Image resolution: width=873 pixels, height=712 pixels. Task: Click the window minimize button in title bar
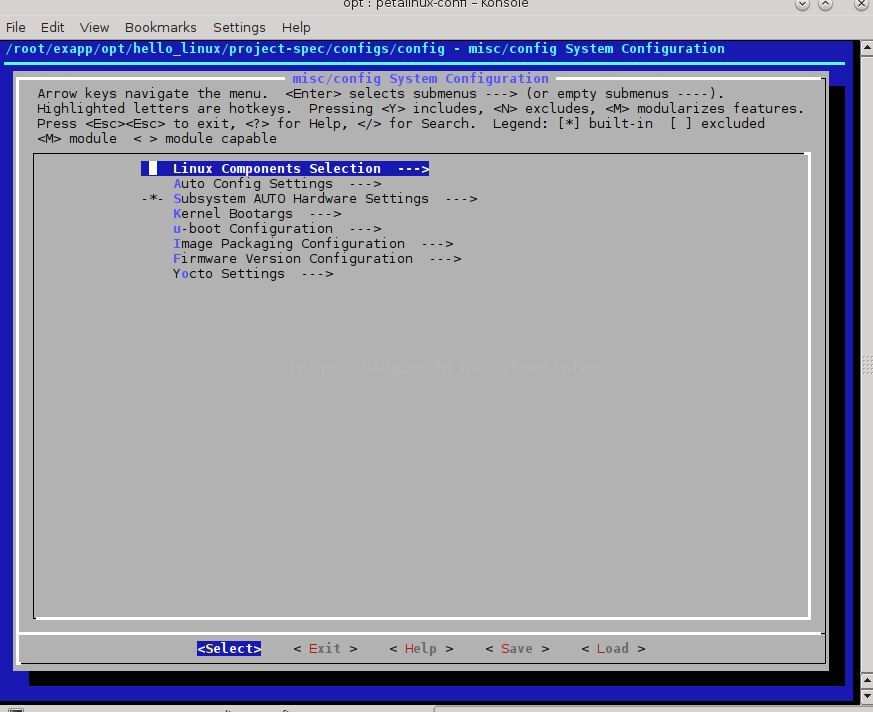pyautogui.click(x=802, y=4)
